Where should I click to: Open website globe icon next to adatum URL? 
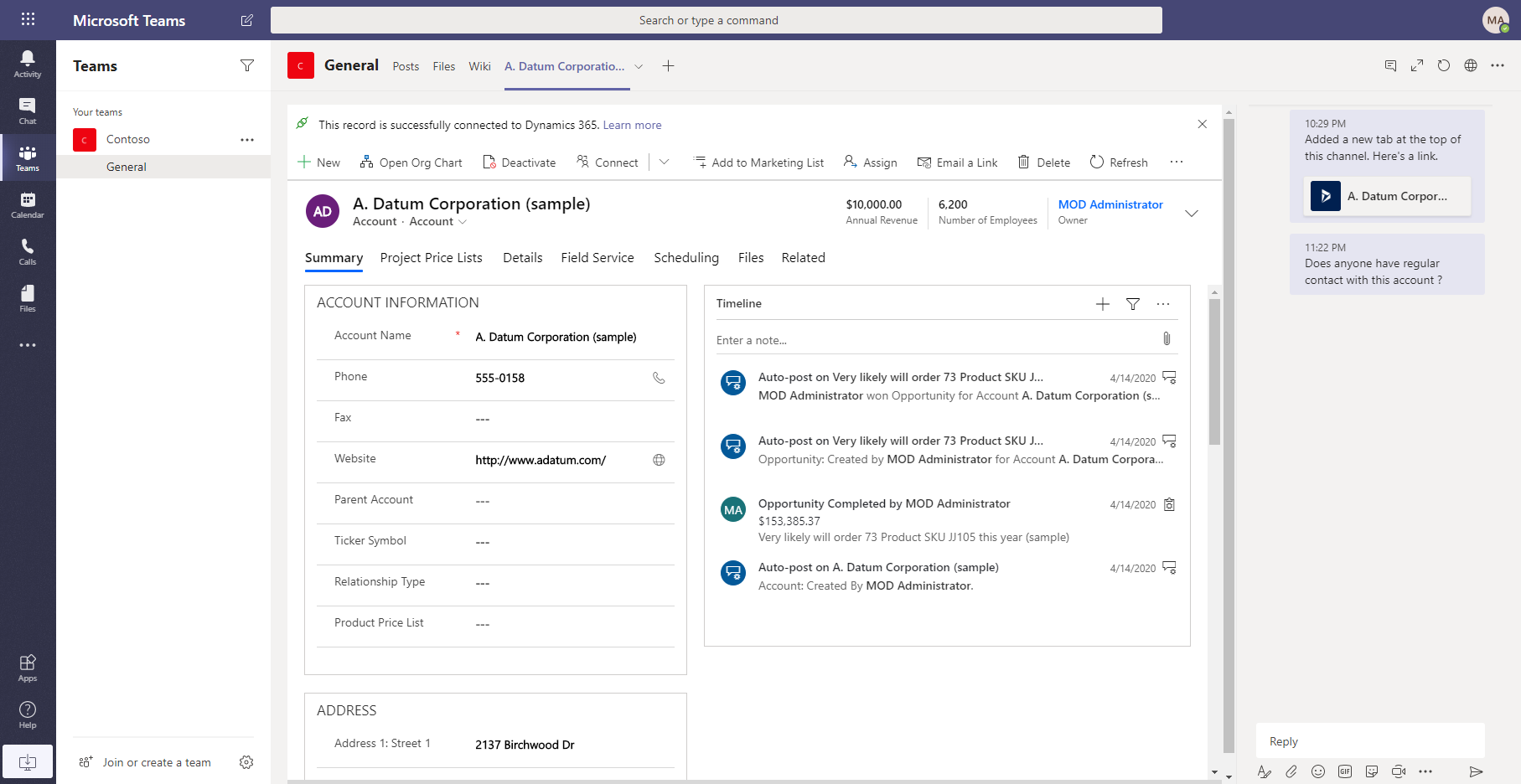659,460
